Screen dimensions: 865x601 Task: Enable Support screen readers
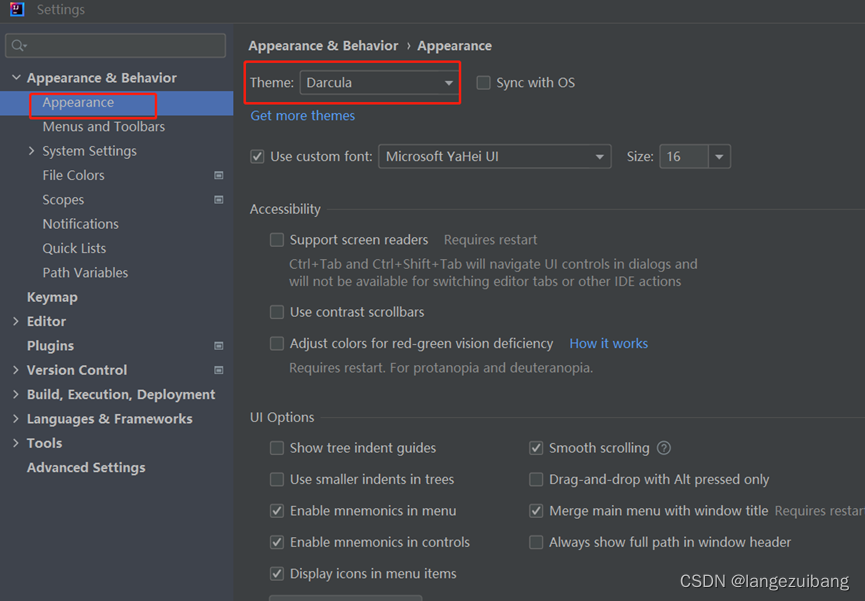click(277, 240)
